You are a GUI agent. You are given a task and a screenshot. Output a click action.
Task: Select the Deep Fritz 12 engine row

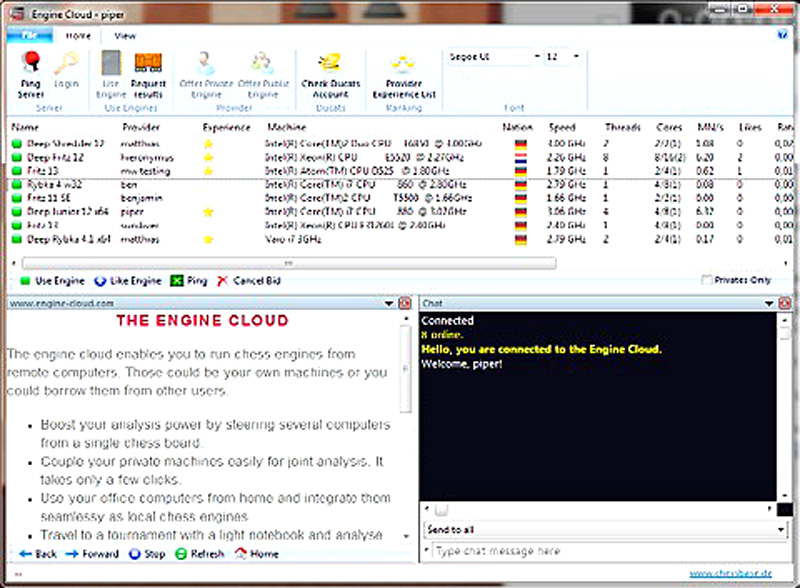tap(401, 157)
